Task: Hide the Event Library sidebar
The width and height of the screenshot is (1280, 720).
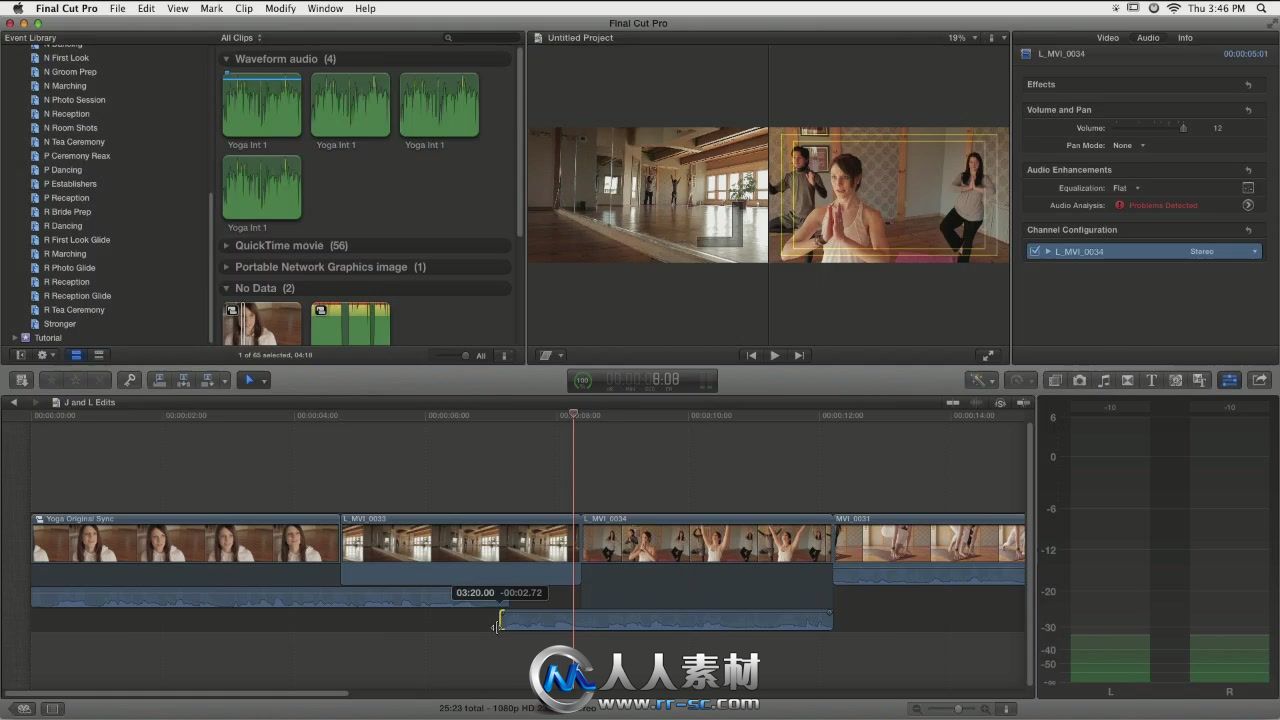Action: tap(21, 355)
